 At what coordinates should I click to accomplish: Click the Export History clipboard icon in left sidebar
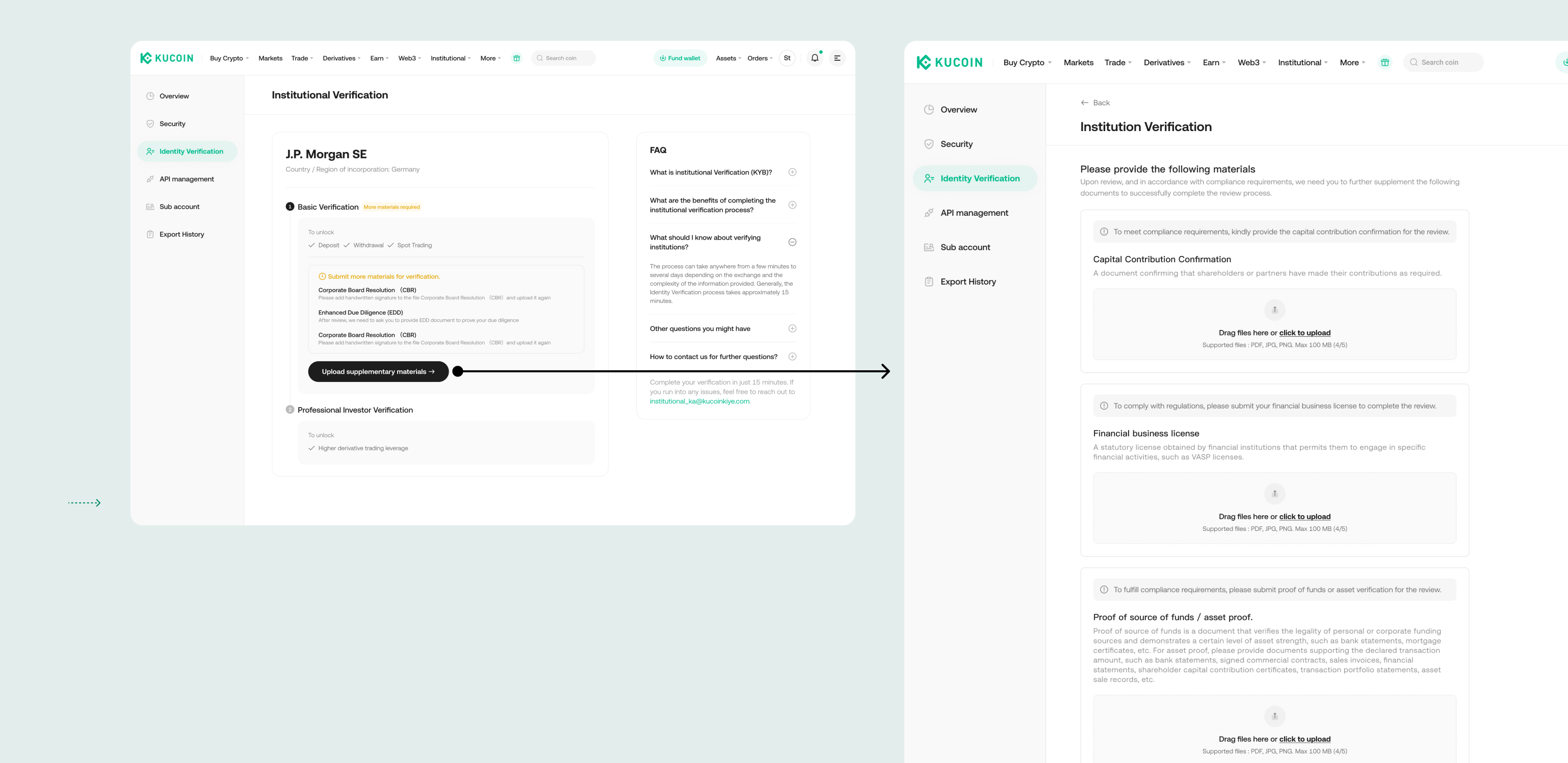point(150,234)
